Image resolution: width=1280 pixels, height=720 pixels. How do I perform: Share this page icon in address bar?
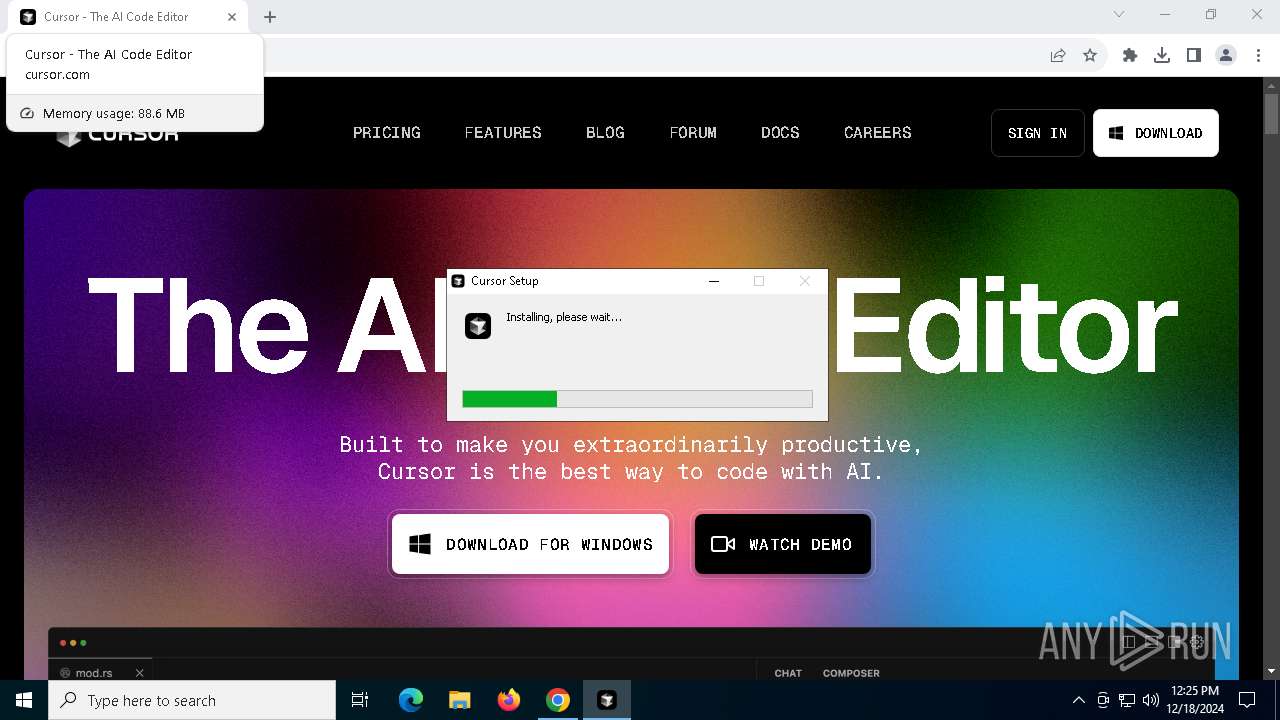[x=1058, y=55]
